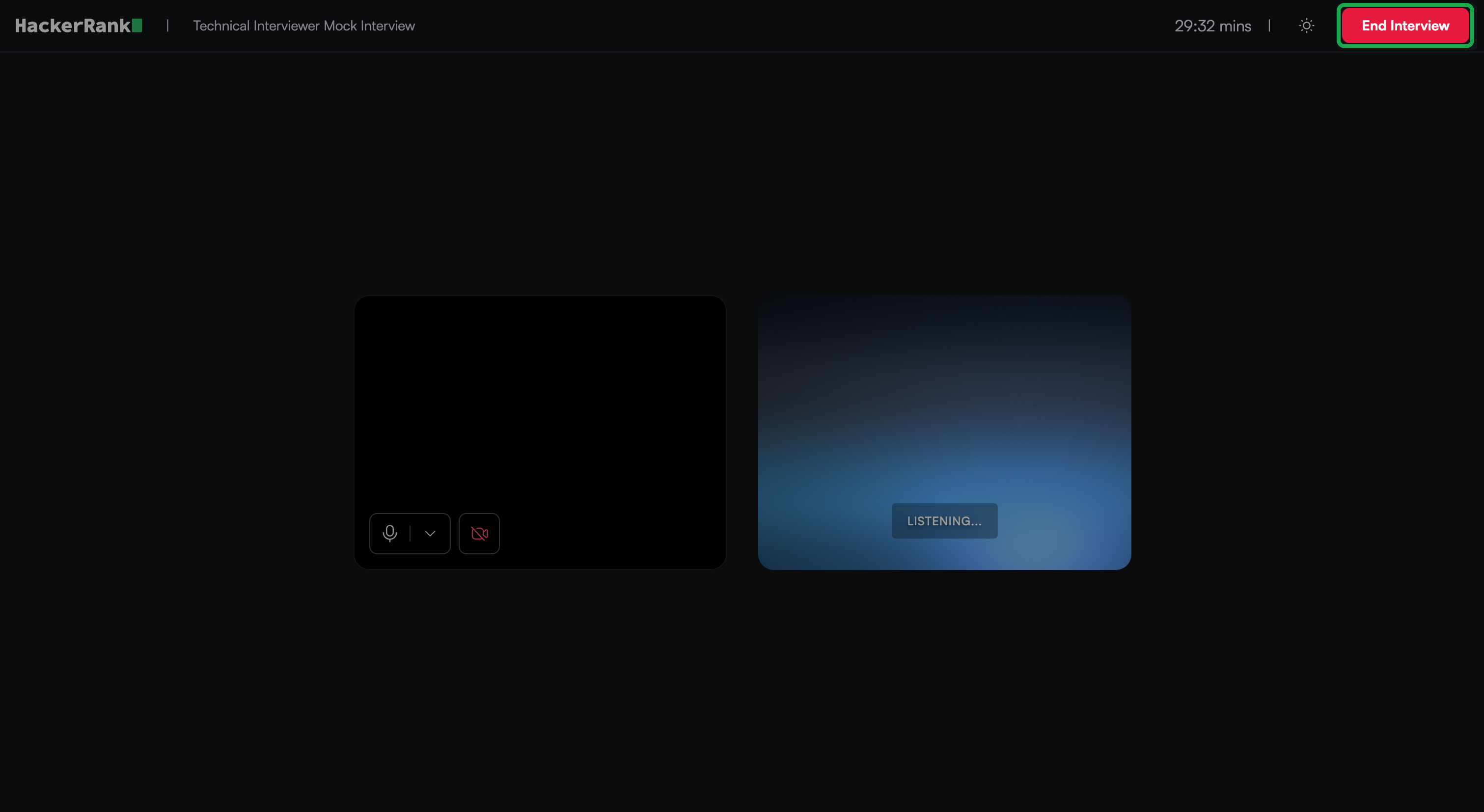Expand microphone device options chevron
The width and height of the screenshot is (1484, 812).
pyautogui.click(x=430, y=533)
